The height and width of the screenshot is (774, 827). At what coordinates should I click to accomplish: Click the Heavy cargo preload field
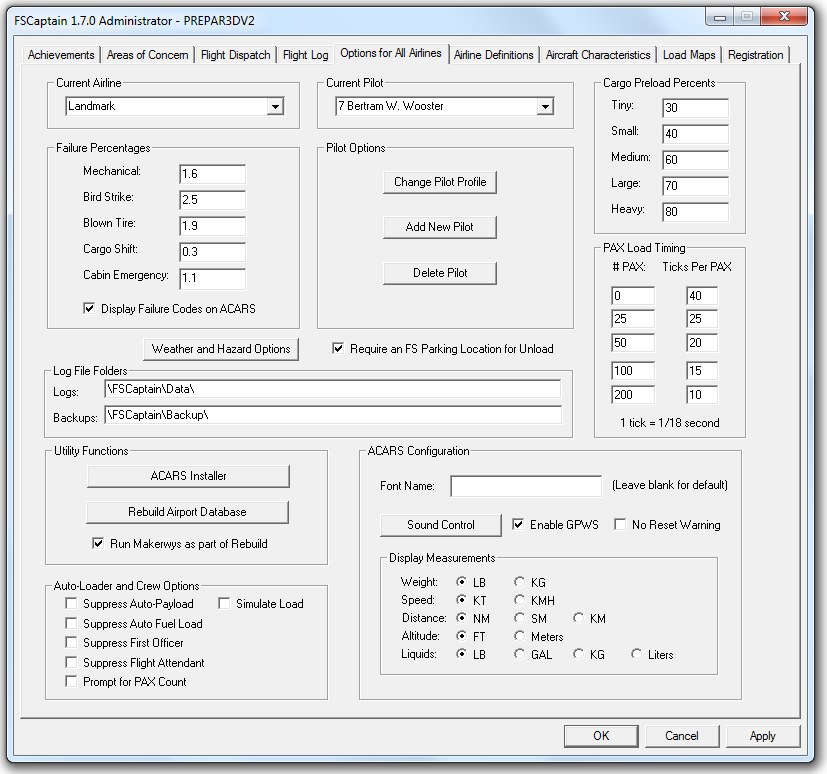pos(696,212)
